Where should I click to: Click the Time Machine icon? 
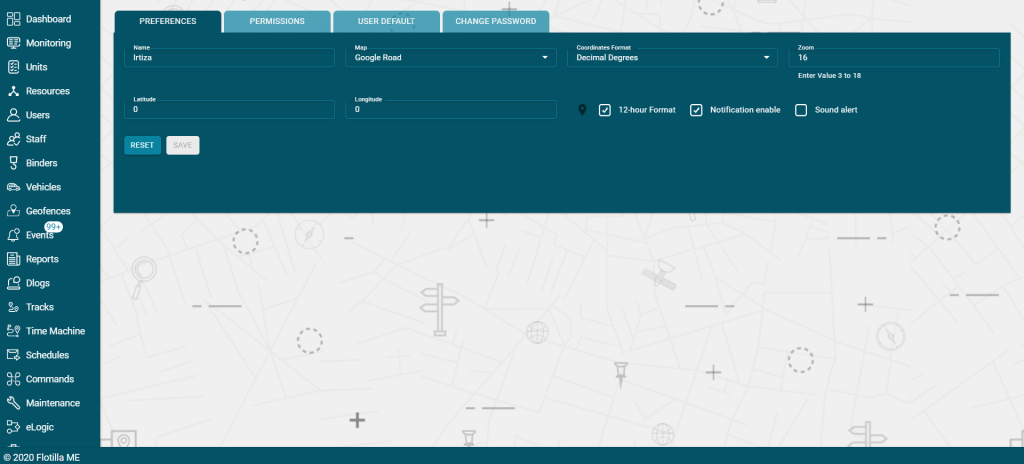[13, 331]
